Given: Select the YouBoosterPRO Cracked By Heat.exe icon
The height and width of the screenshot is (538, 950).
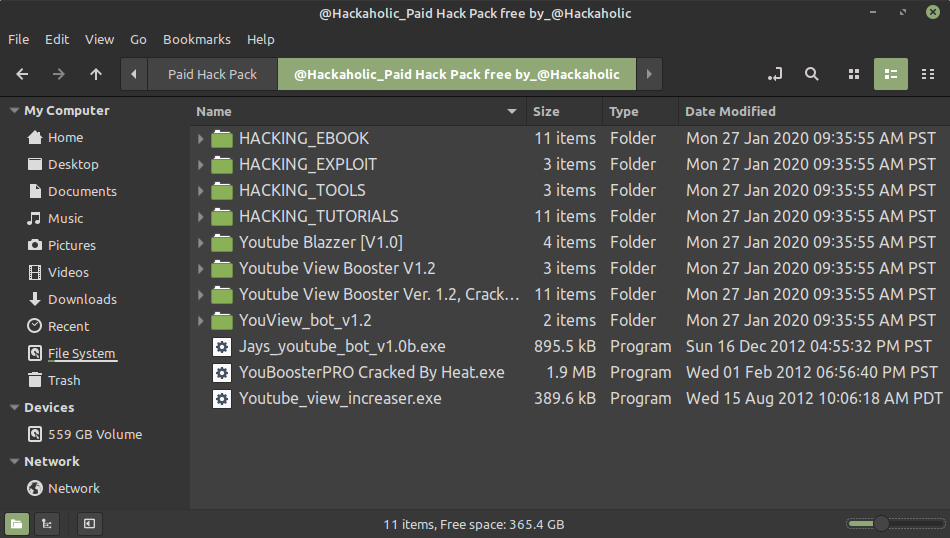Looking at the screenshot, I should [x=222, y=373].
